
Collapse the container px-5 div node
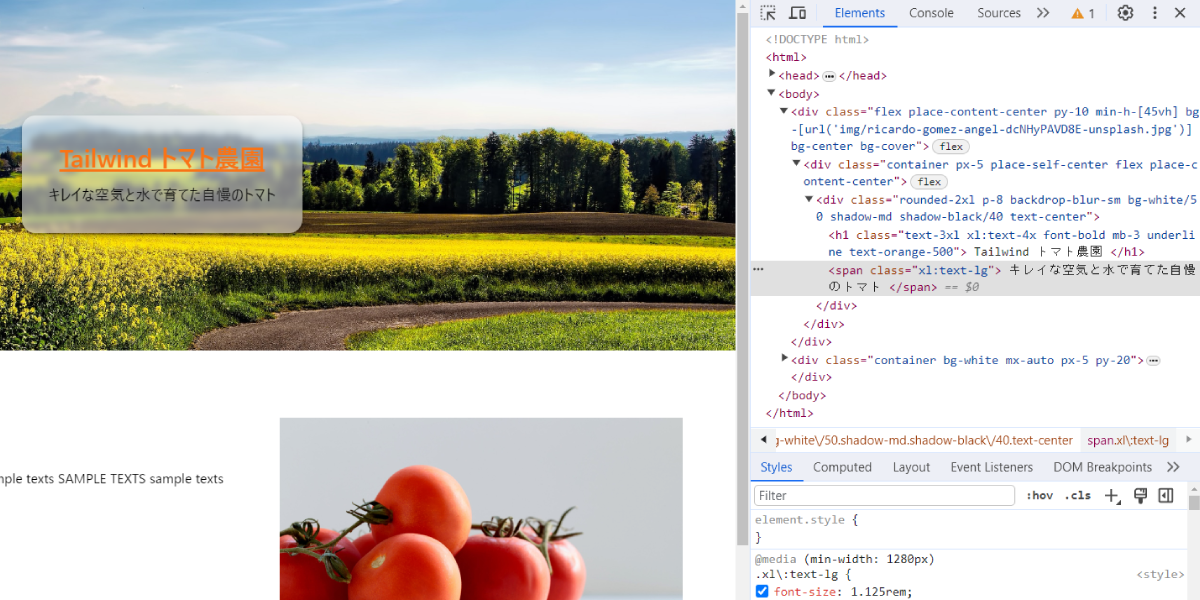(797, 163)
